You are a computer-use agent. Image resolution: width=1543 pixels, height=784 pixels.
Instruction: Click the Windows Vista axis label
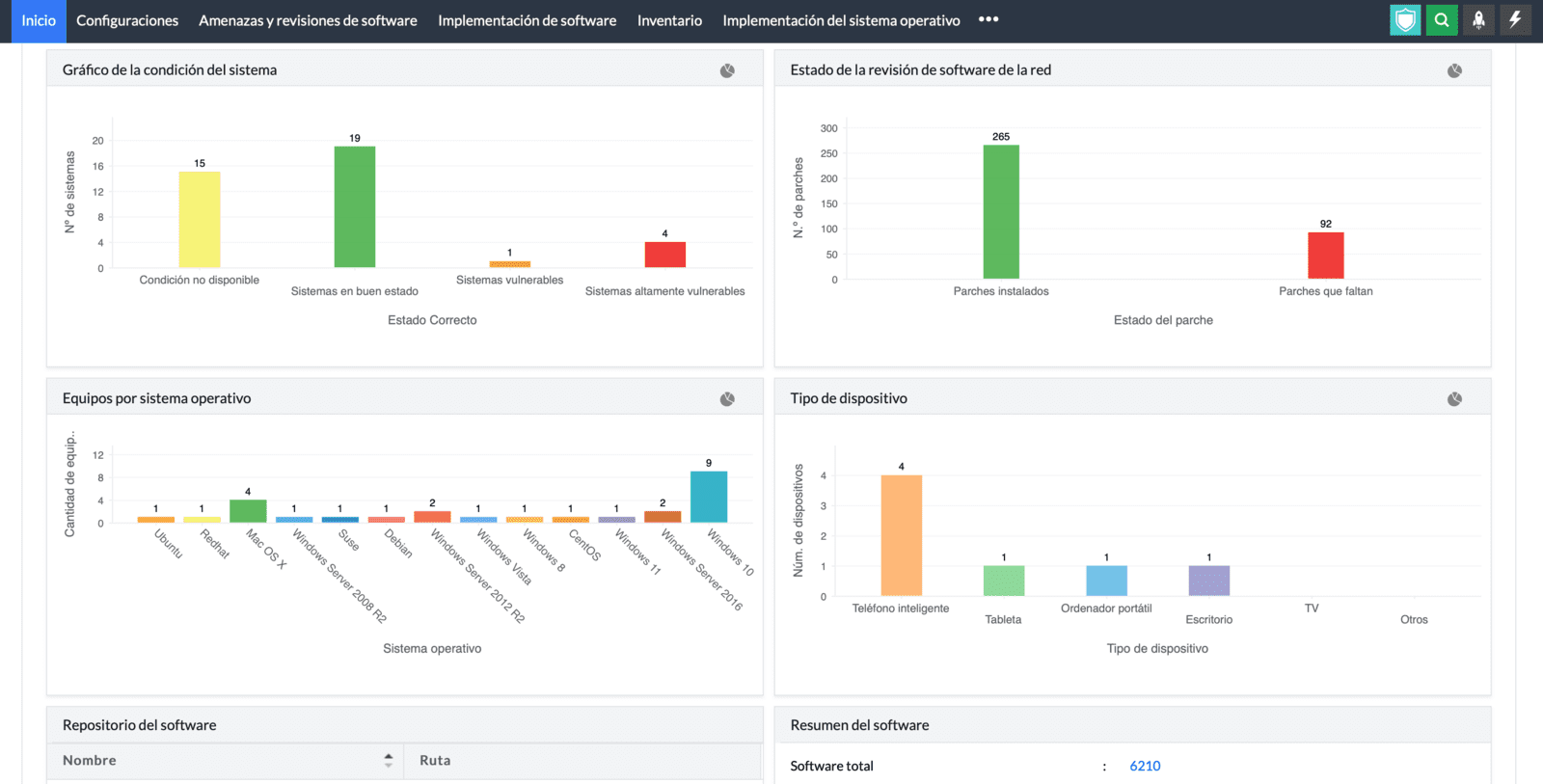[504, 557]
